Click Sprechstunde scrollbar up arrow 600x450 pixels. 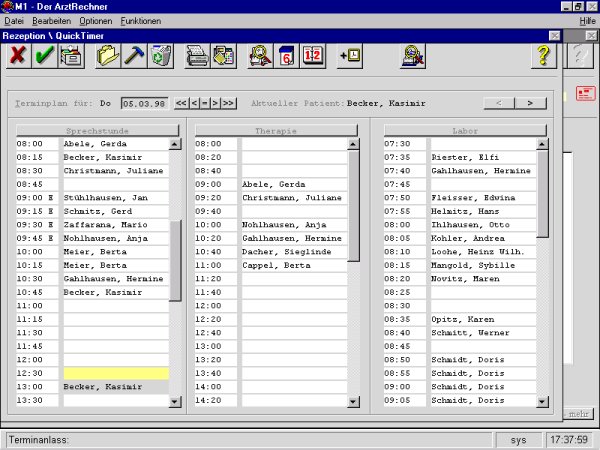coord(175,144)
